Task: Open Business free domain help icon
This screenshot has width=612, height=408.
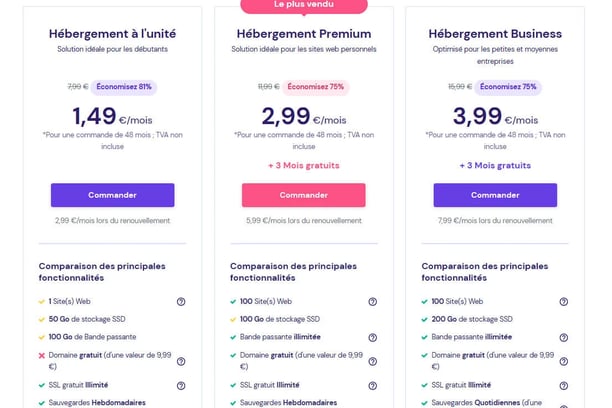Action: point(564,361)
